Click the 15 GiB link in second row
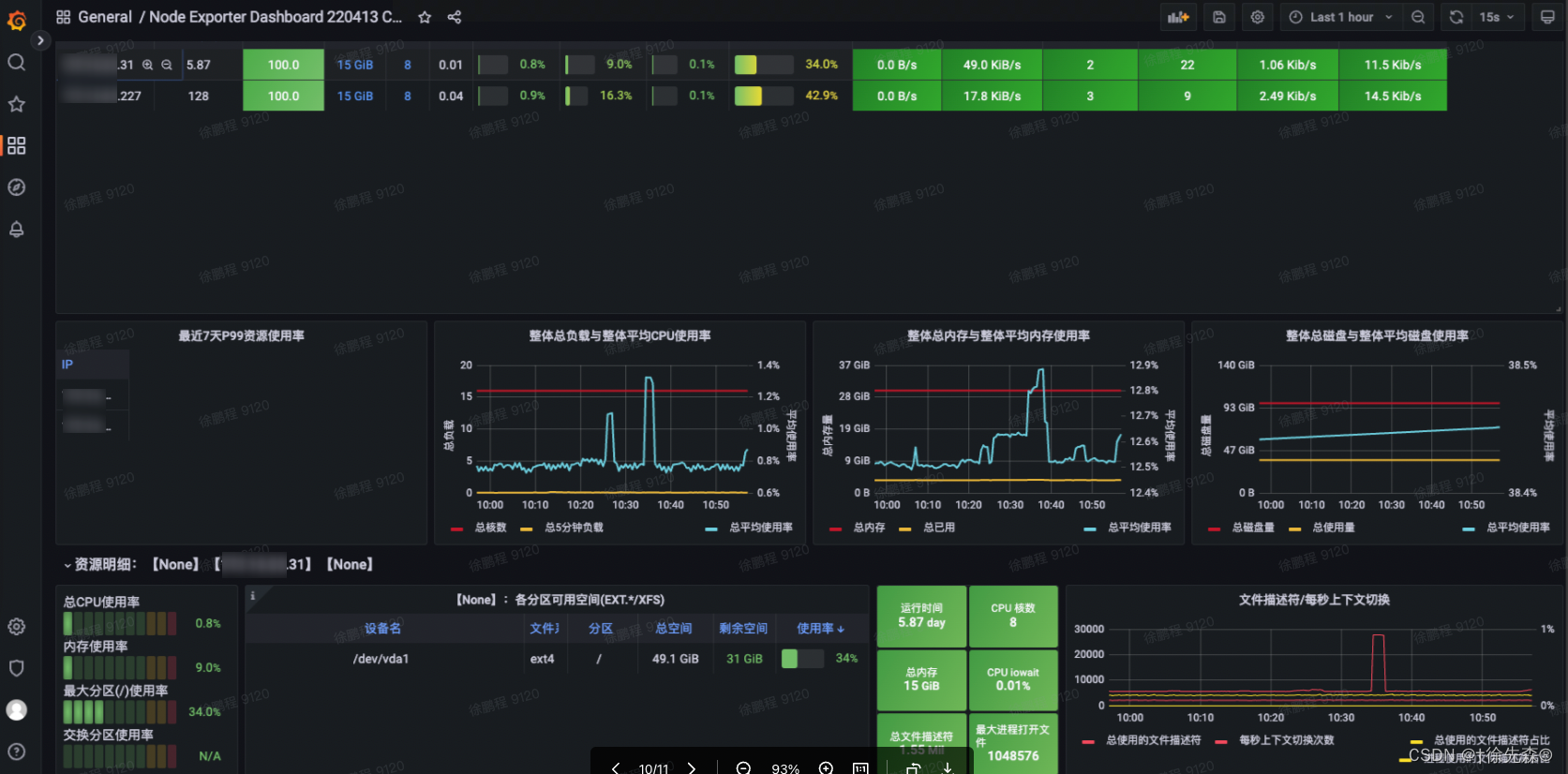The width and height of the screenshot is (1568, 774). pyautogui.click(x=355, y=96)
